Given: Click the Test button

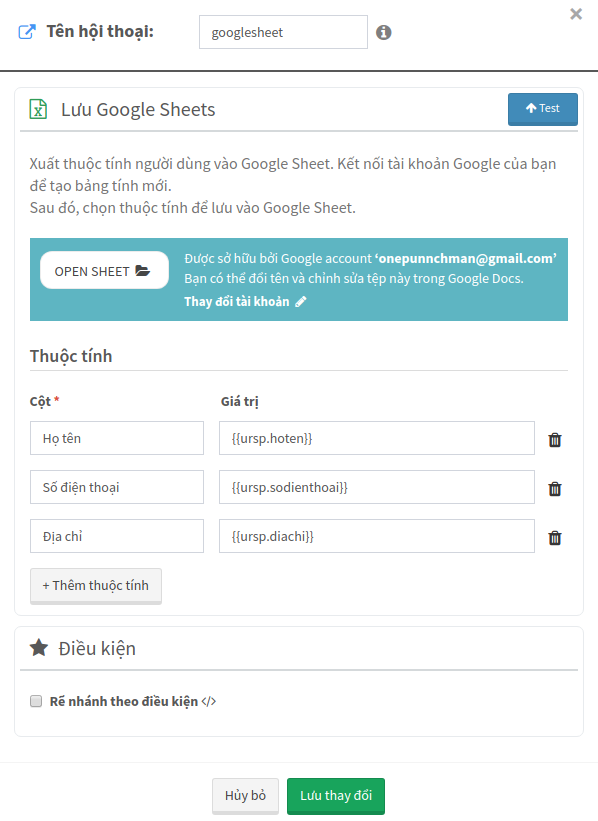Looking at the screenshot, I should (x=542, y=109).
